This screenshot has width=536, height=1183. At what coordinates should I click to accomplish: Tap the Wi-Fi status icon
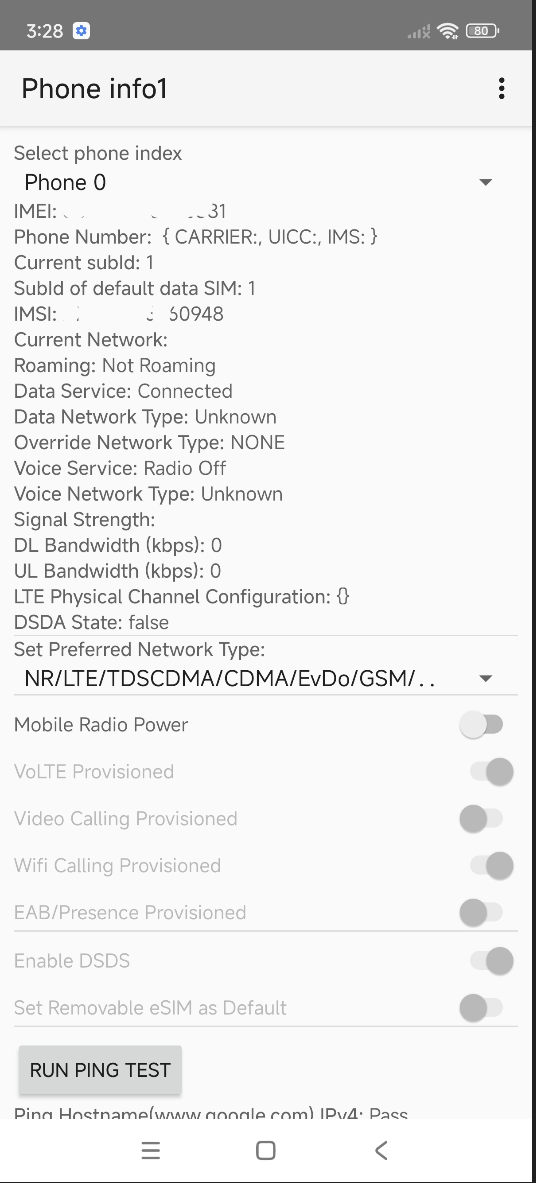pos(448,31)
